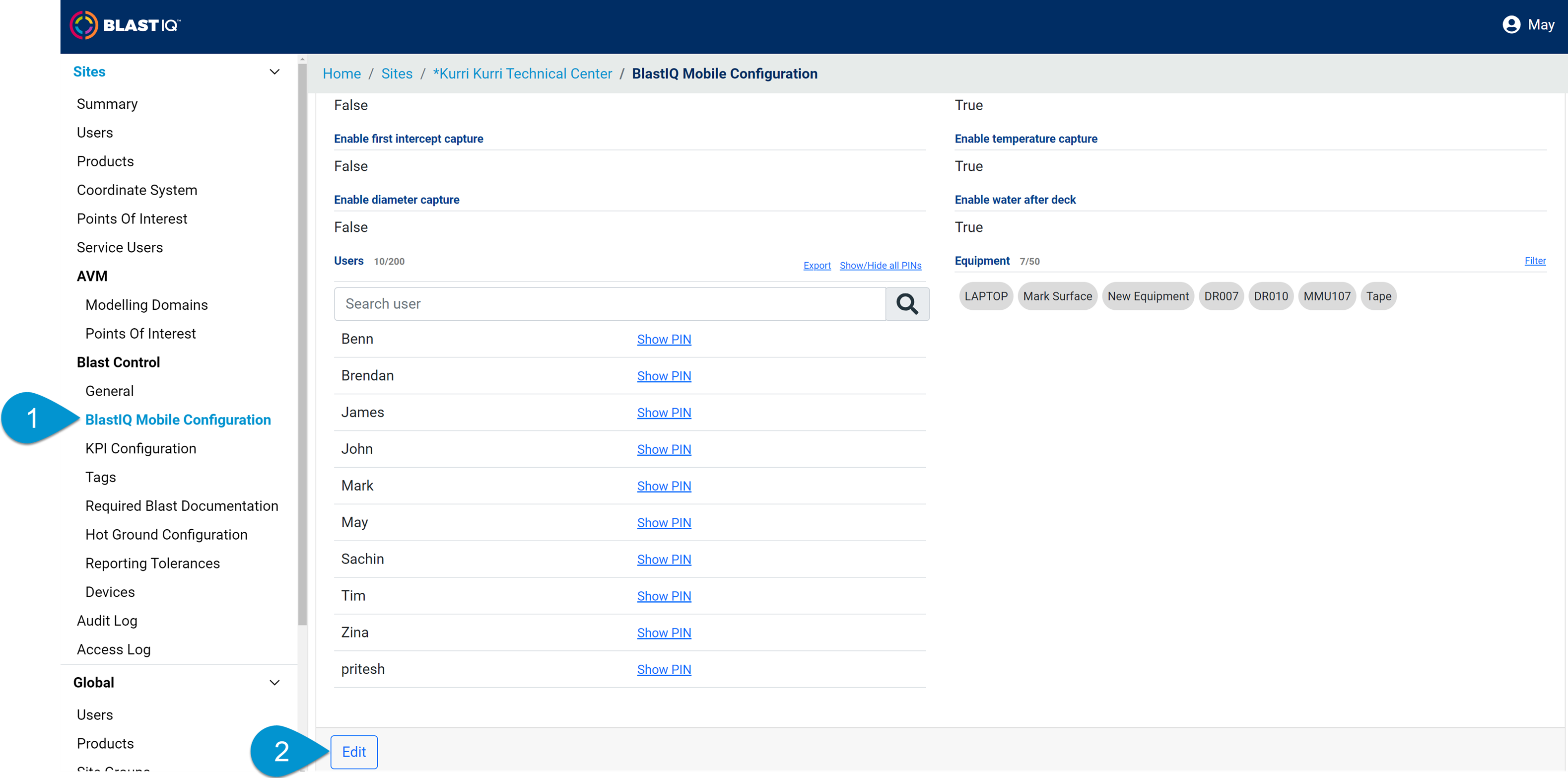Collapse the Sites section chevron

(274, 72)
